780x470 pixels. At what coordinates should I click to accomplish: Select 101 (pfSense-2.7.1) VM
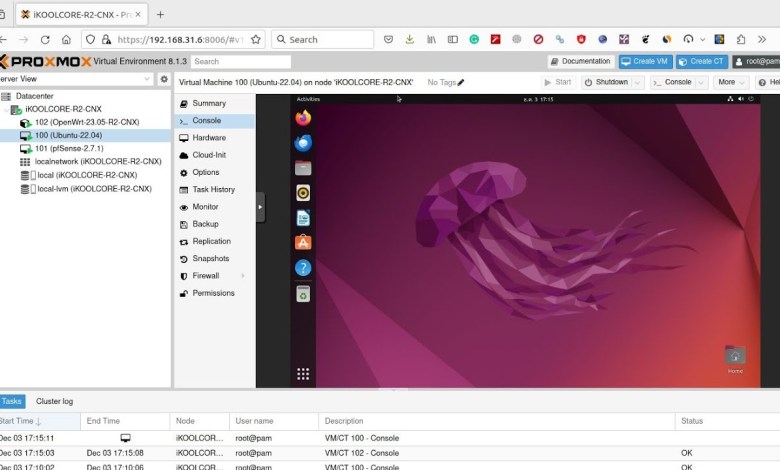click(x=69, y=149)
